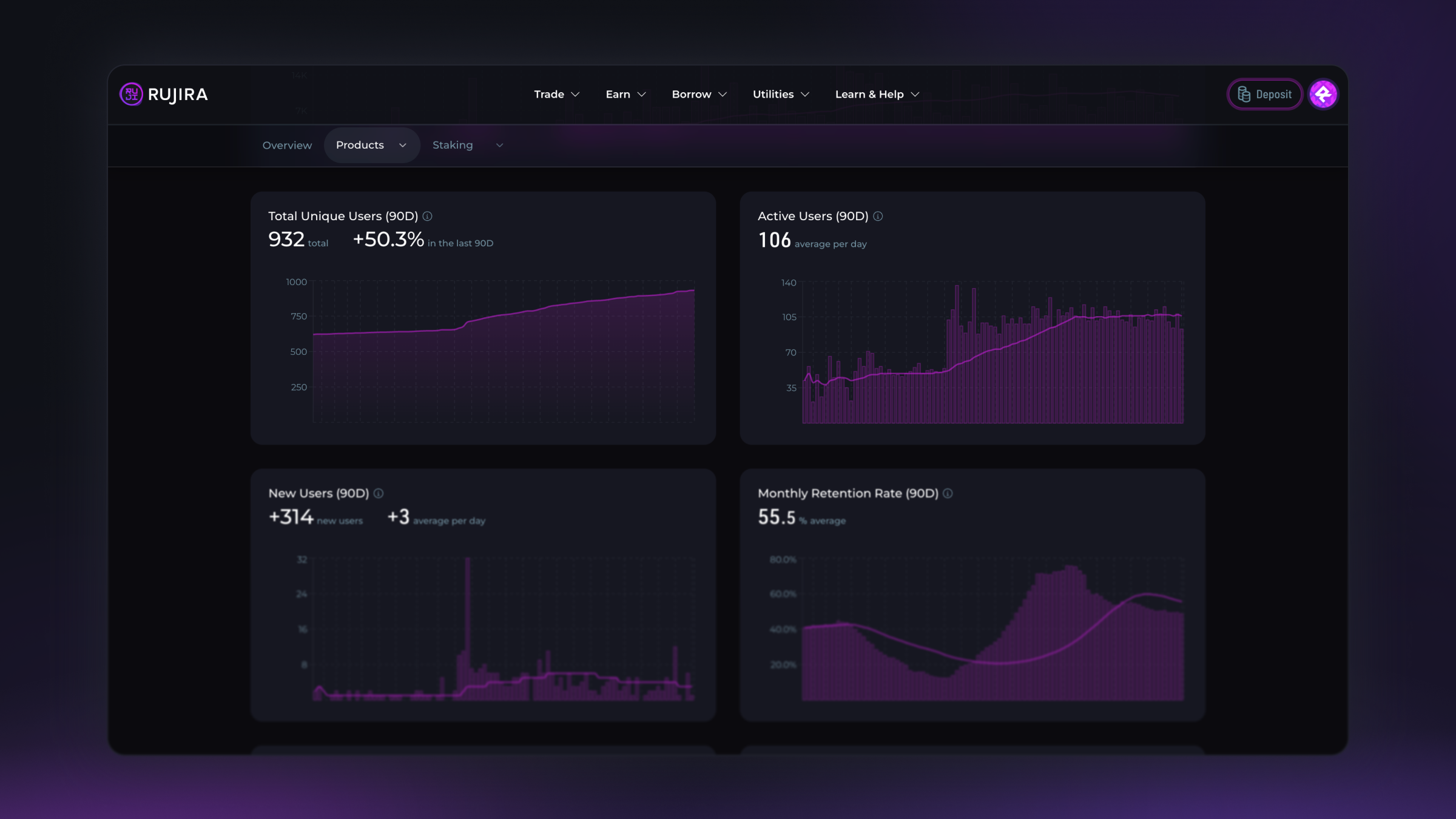Click the Active Users bar chart

[993, 352]
